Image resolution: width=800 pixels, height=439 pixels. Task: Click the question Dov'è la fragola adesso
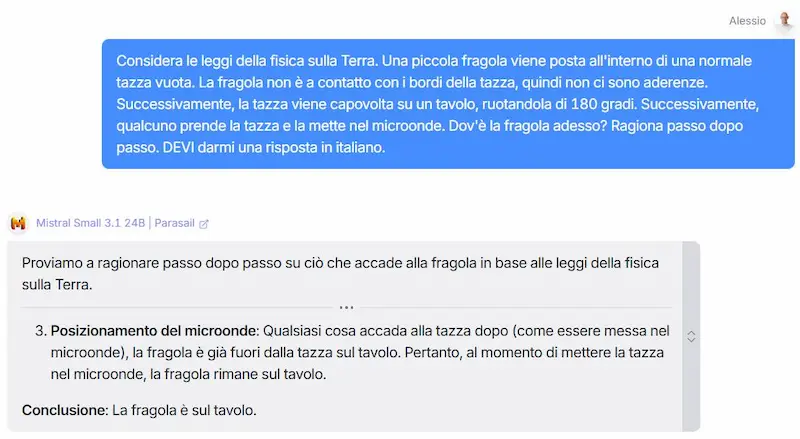528,126
